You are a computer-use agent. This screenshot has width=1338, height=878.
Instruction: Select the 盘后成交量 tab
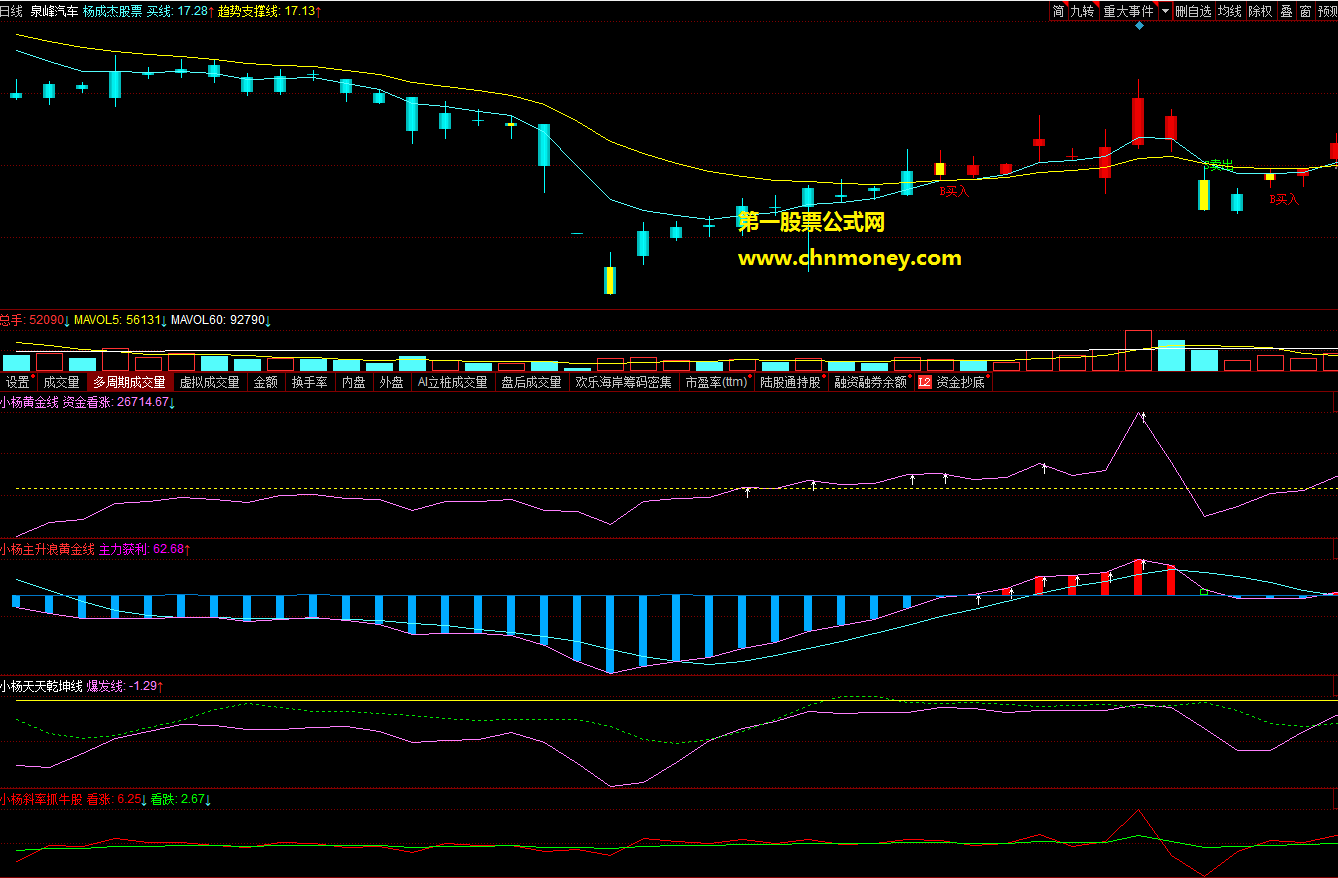[x=532, y=382]
